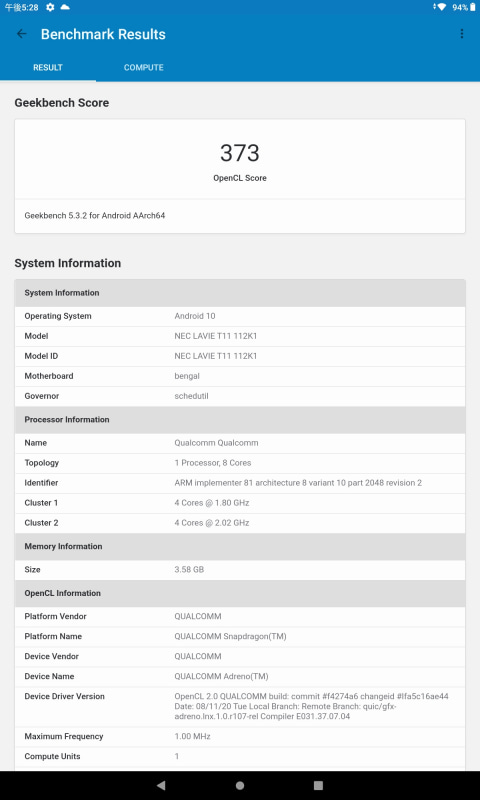Tap the 'Cluster 2' row label
The image size is (480, 800).
pos(41,523)
